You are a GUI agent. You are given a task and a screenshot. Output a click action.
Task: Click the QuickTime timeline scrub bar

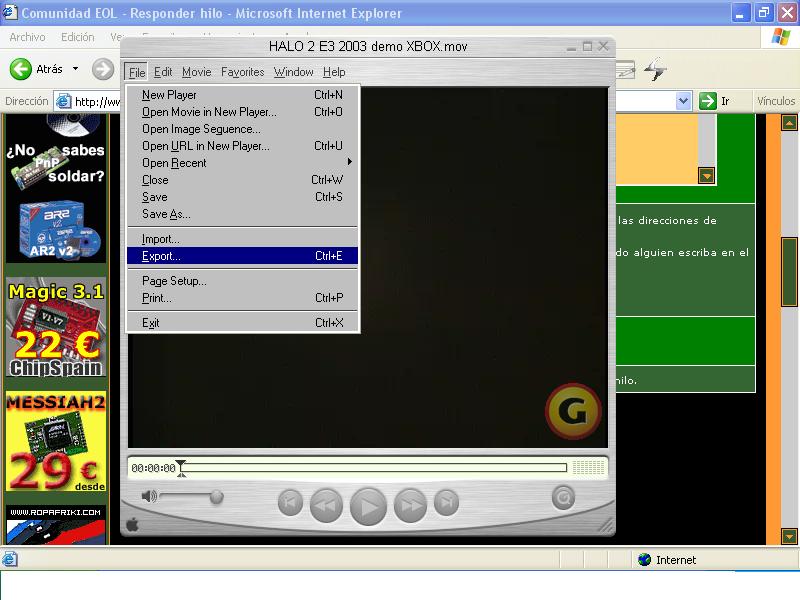click(x=374, y=467)
